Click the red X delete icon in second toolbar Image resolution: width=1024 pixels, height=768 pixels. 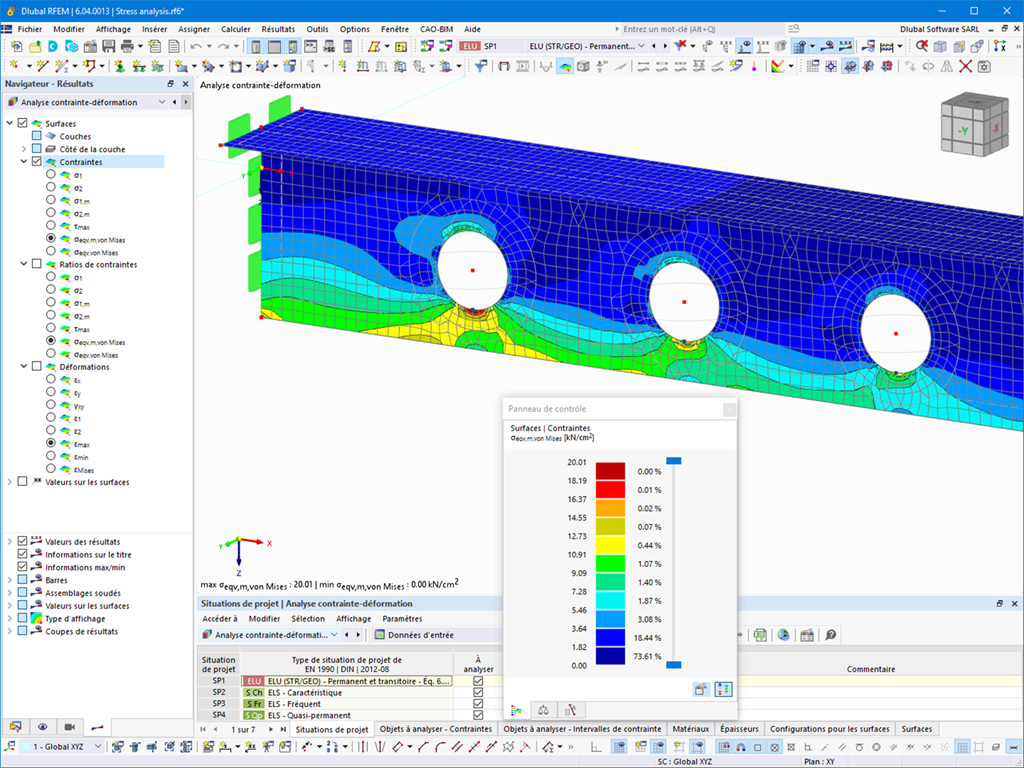pyautogui.click(x=965, y=66)
